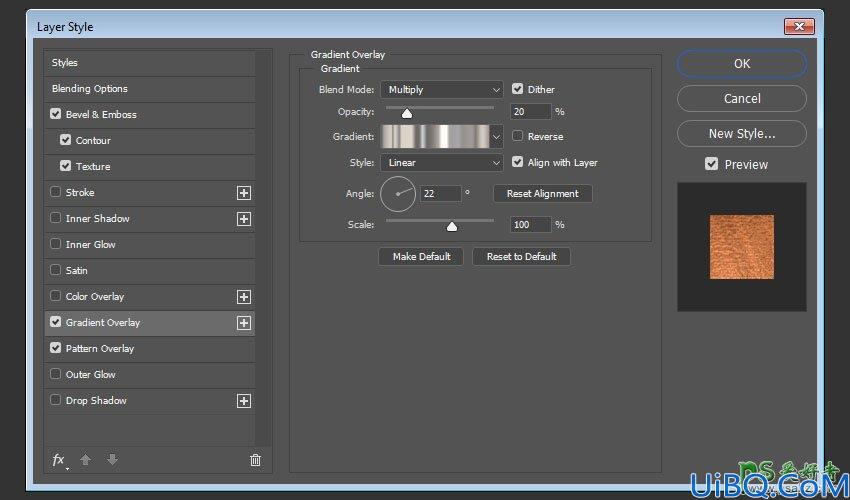The height and width of the screenshot is (500, 850).
Task: Click the copper style preview thumbnail
Action: click(742, 247)
